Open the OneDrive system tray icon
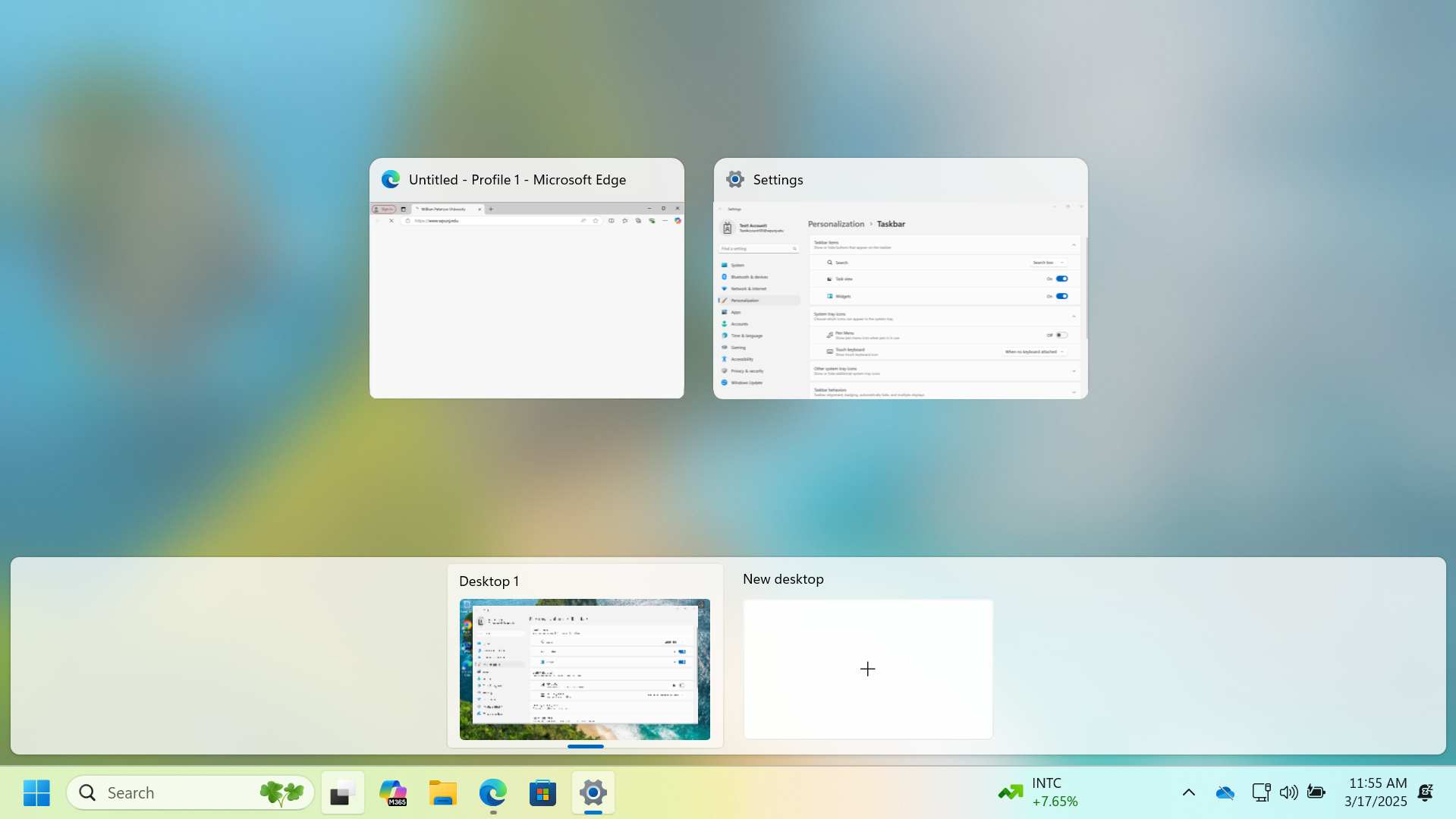This screenshot has height=819, width=1456. point(1225,792)
